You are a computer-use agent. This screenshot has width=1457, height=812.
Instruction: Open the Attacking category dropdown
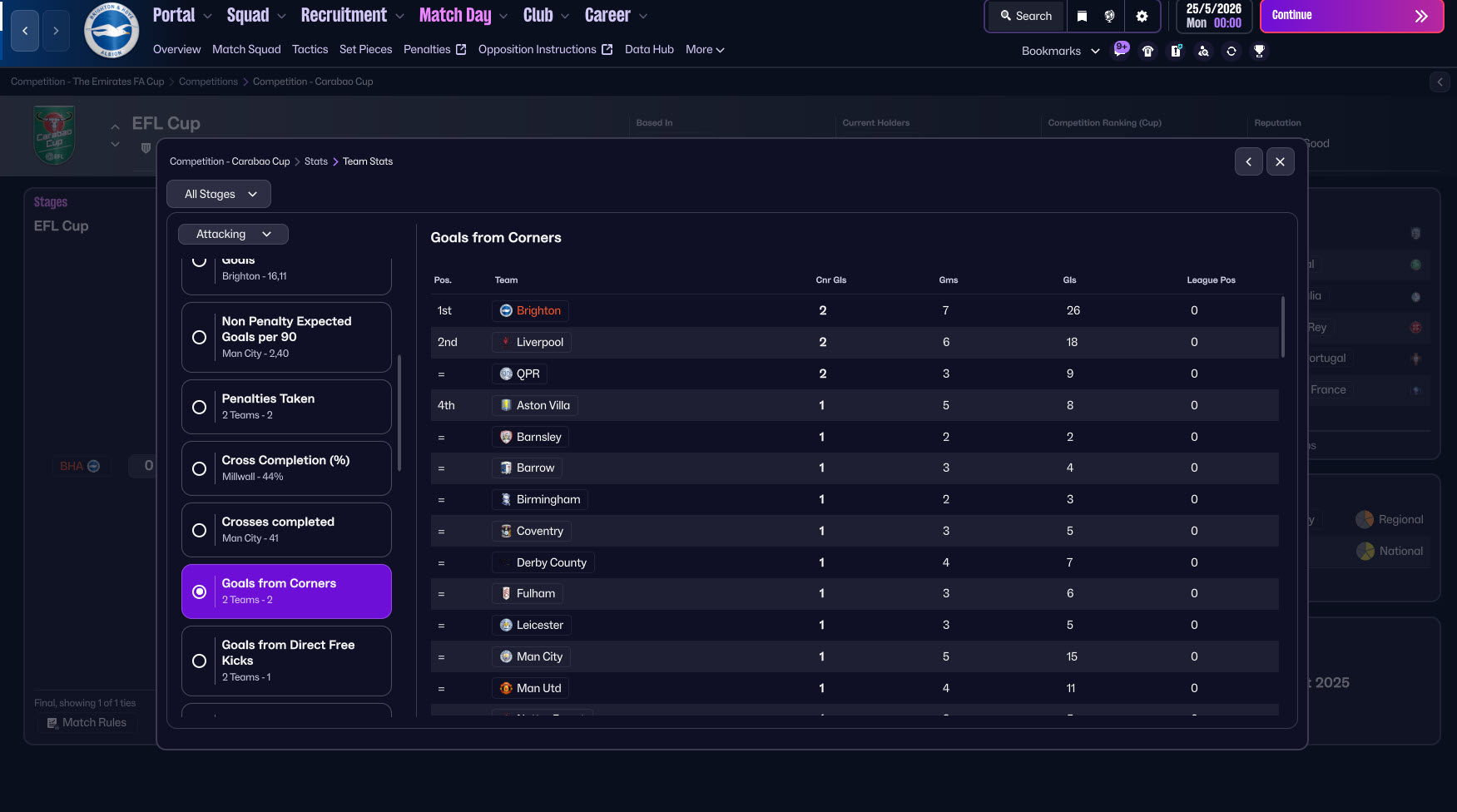233,234
